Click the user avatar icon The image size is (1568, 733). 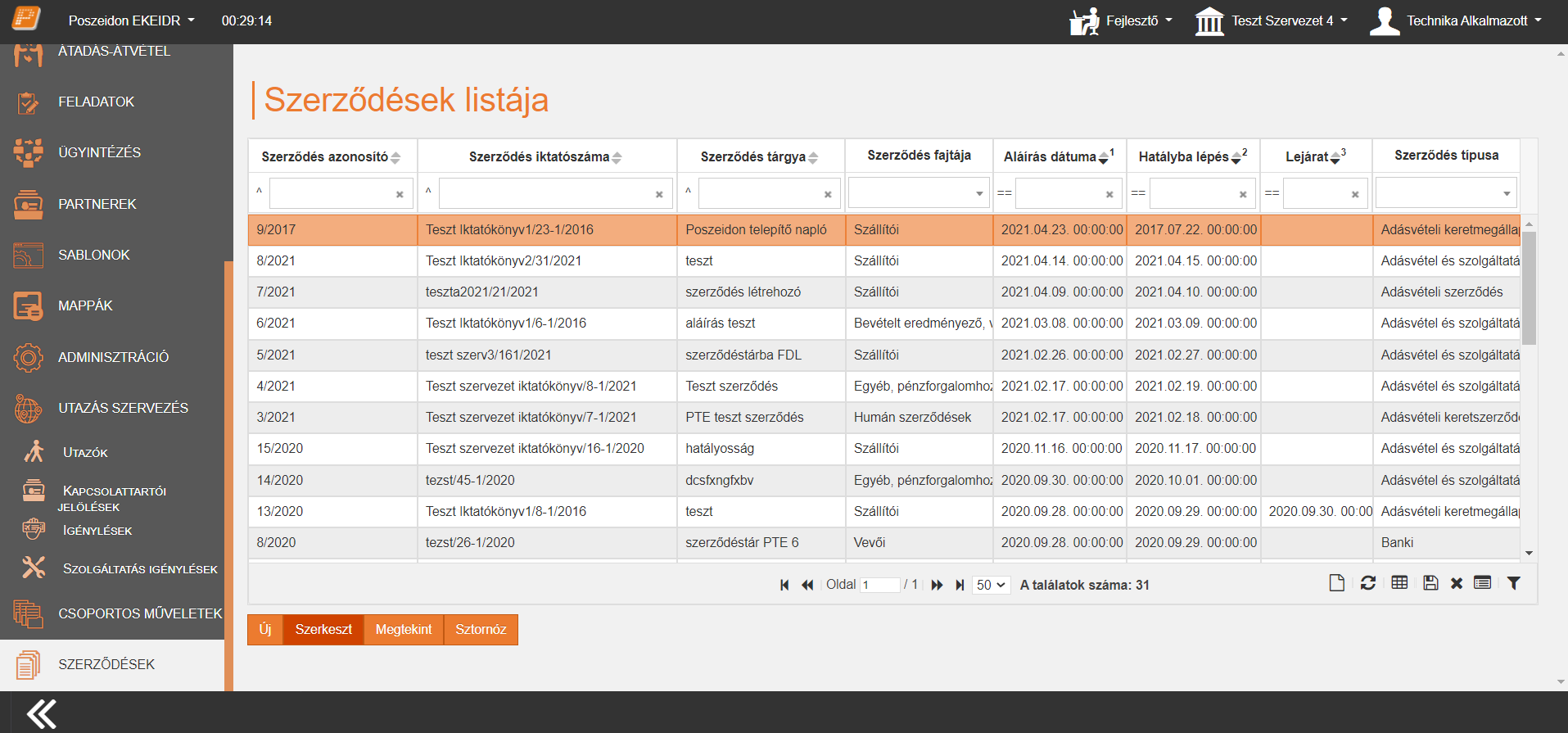(x=1385, y=21)
